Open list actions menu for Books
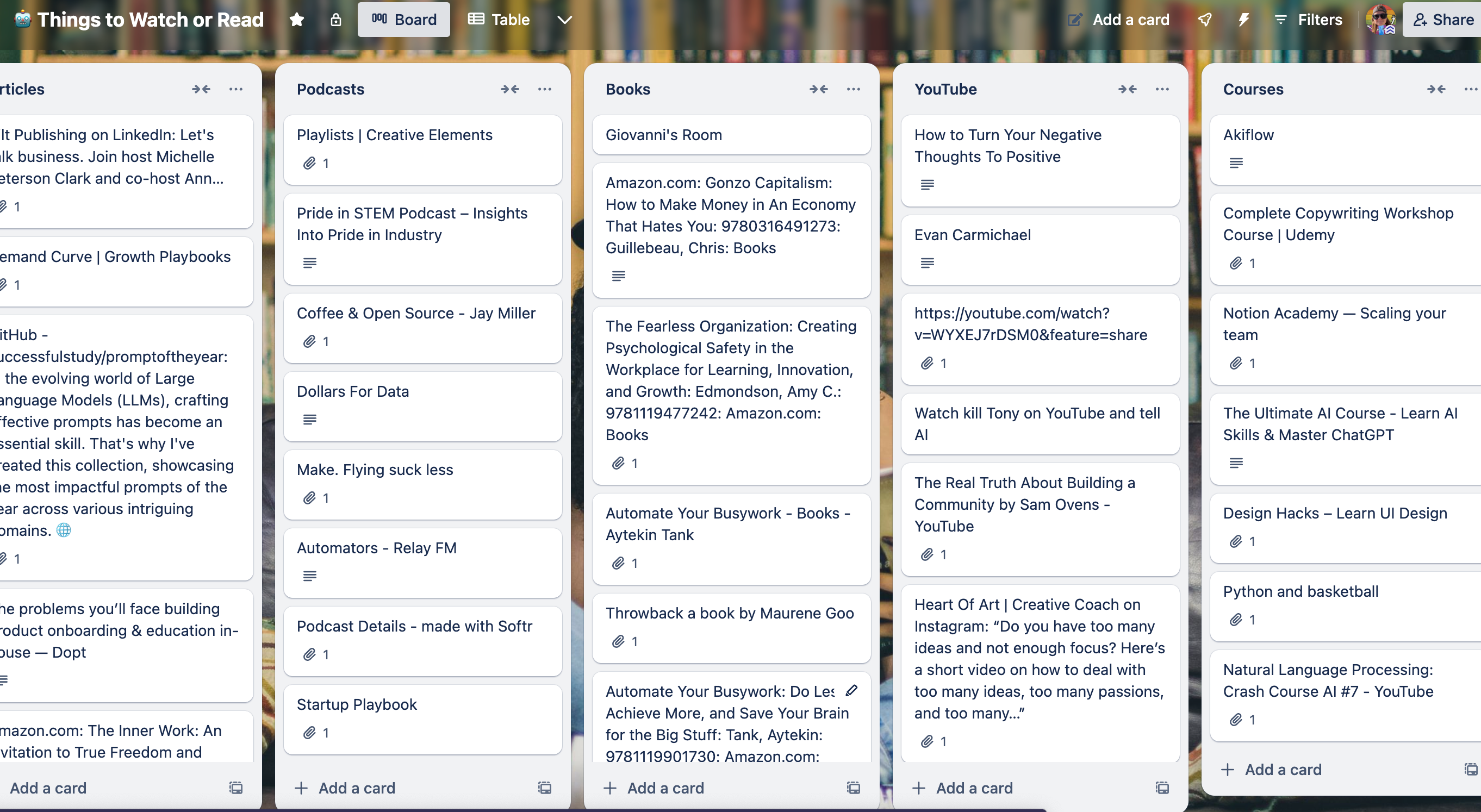The height and width of the screenshot is (812, 1481). pyautogui.click(x=853, y=89)
